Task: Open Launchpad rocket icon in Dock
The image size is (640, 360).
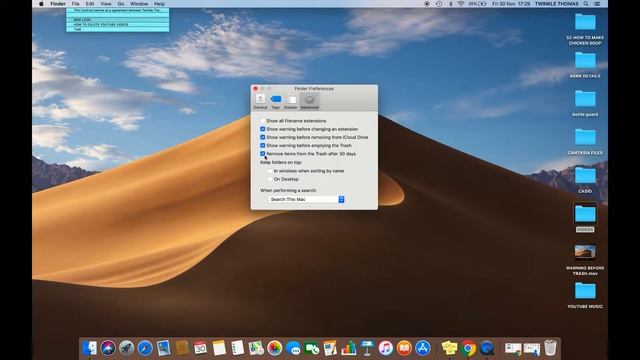Action: point(127,348)
